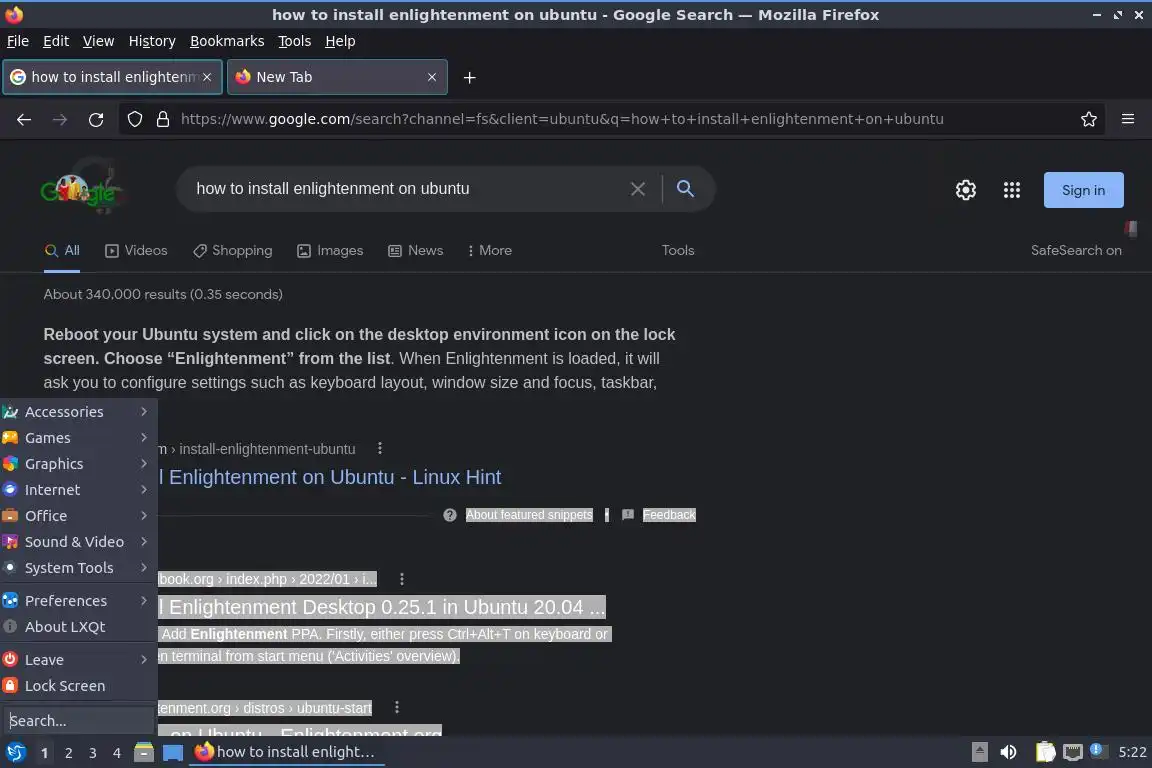Viewport: 1152px width, 768px height.
Task: Click the show desktop taskbar icon
Action: (x=173, y=753)
